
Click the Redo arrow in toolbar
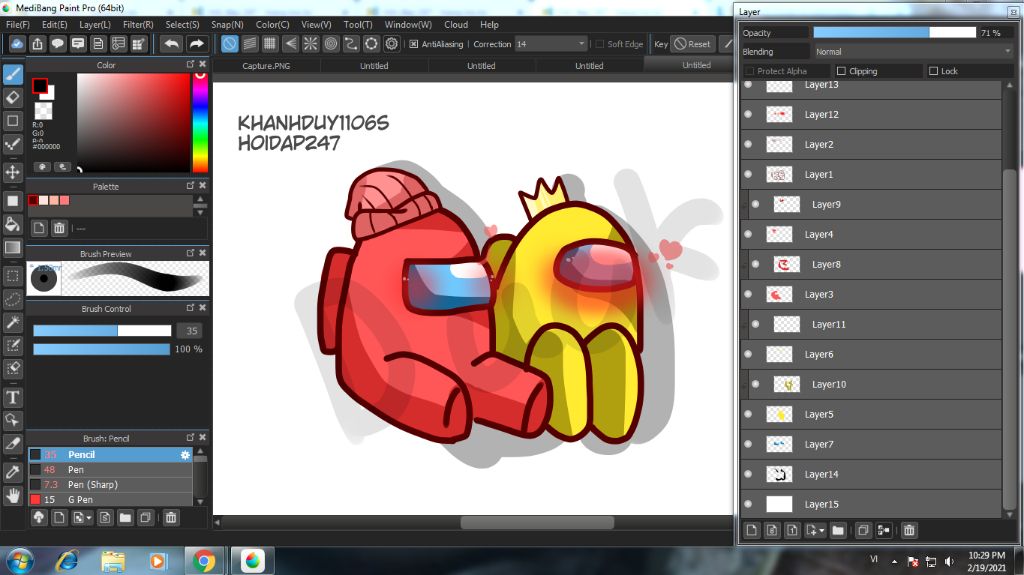click(196, 44)
